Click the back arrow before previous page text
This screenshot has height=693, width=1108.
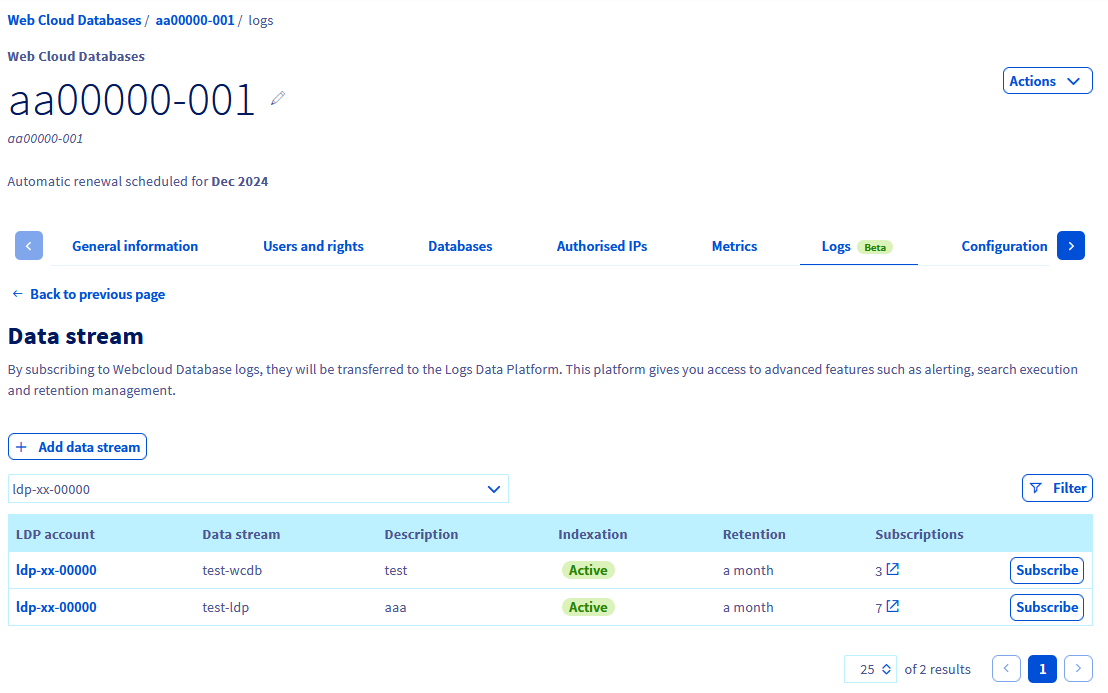(17, 294)
